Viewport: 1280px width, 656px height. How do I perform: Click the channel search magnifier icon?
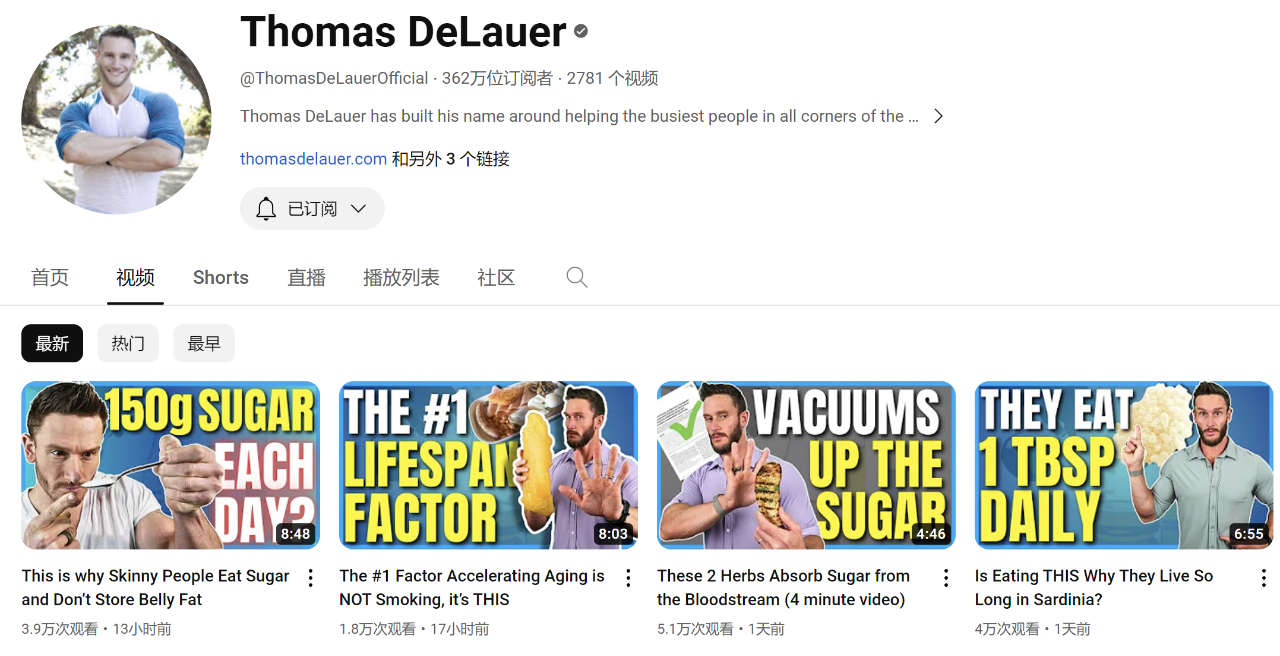(x=577, y=278)
